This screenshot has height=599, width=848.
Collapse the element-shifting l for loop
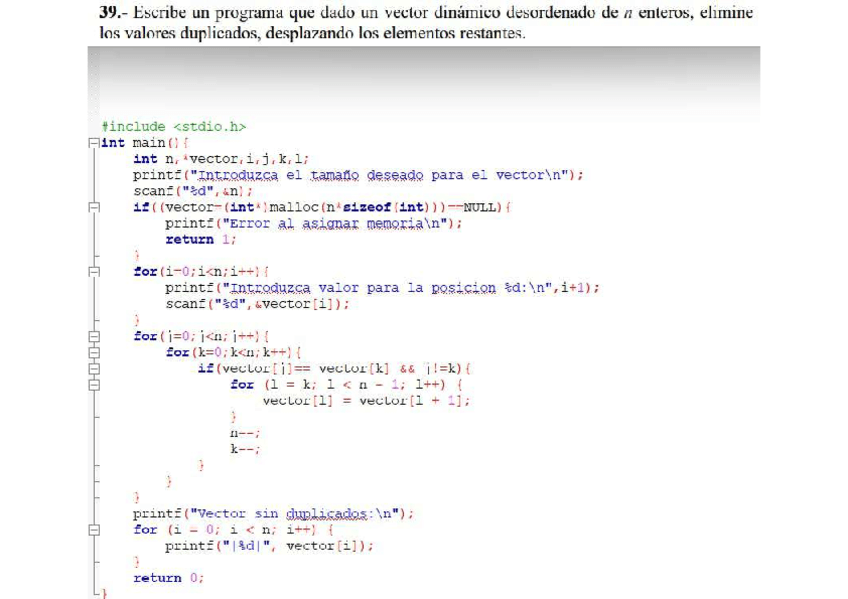click(93, 383)
